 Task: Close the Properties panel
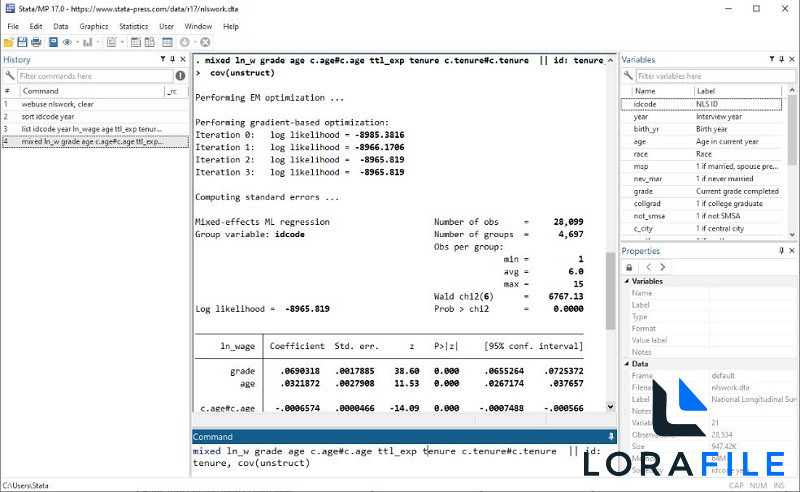pyautogui.click(x=792, y=251)
